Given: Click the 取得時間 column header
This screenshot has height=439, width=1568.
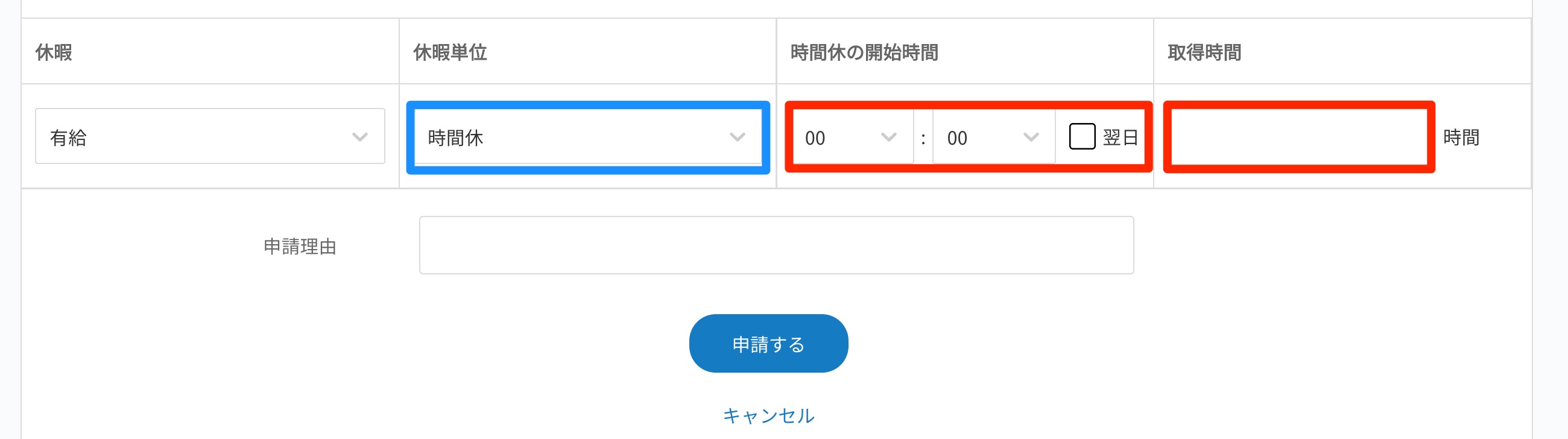Looking at the screenshot, I should pos(1204,52).
